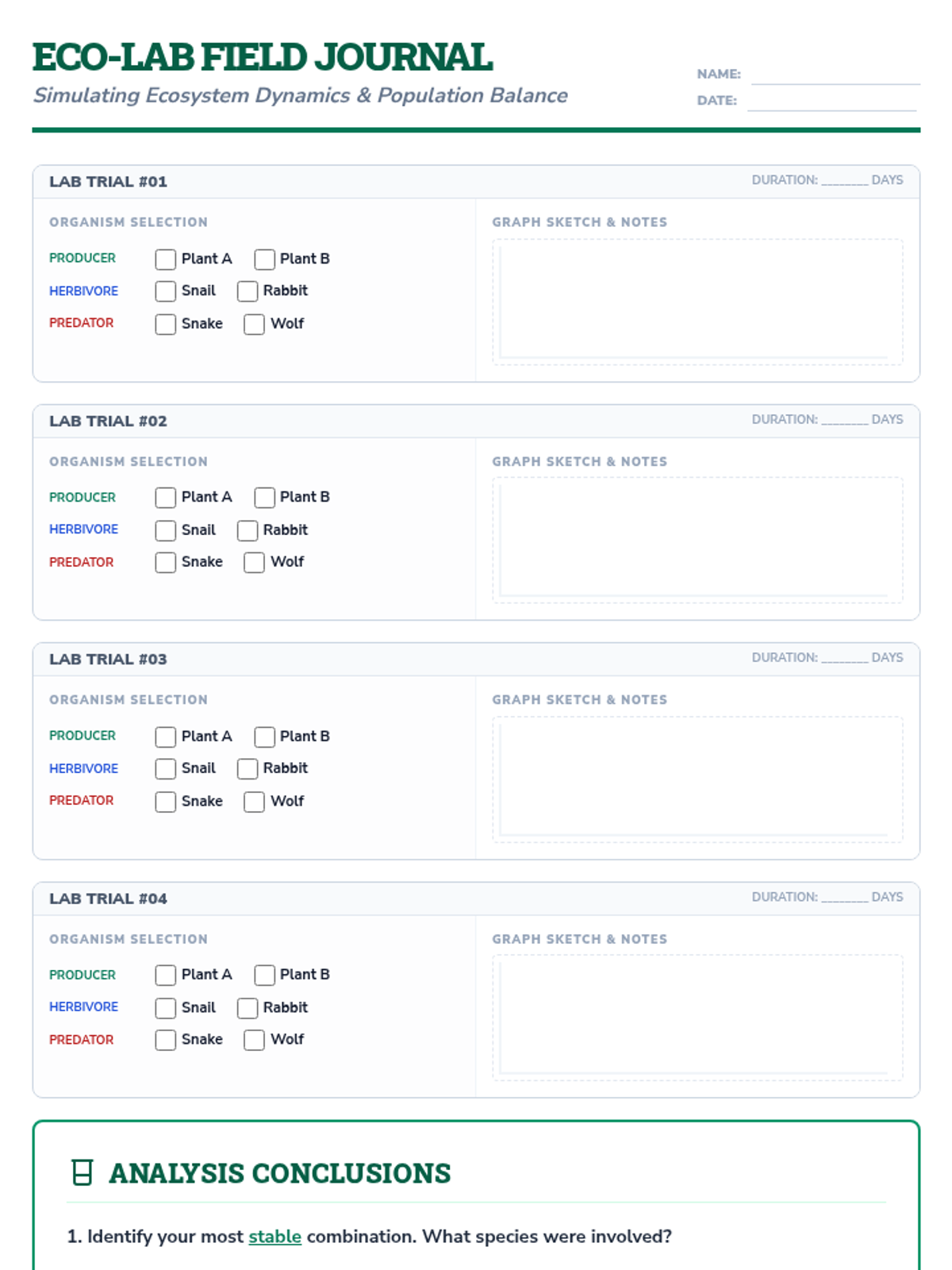Click the beaker icon beside Analysis Conclusions
Viewport: 952px width, 1270px height.
tap(82, 1172)
